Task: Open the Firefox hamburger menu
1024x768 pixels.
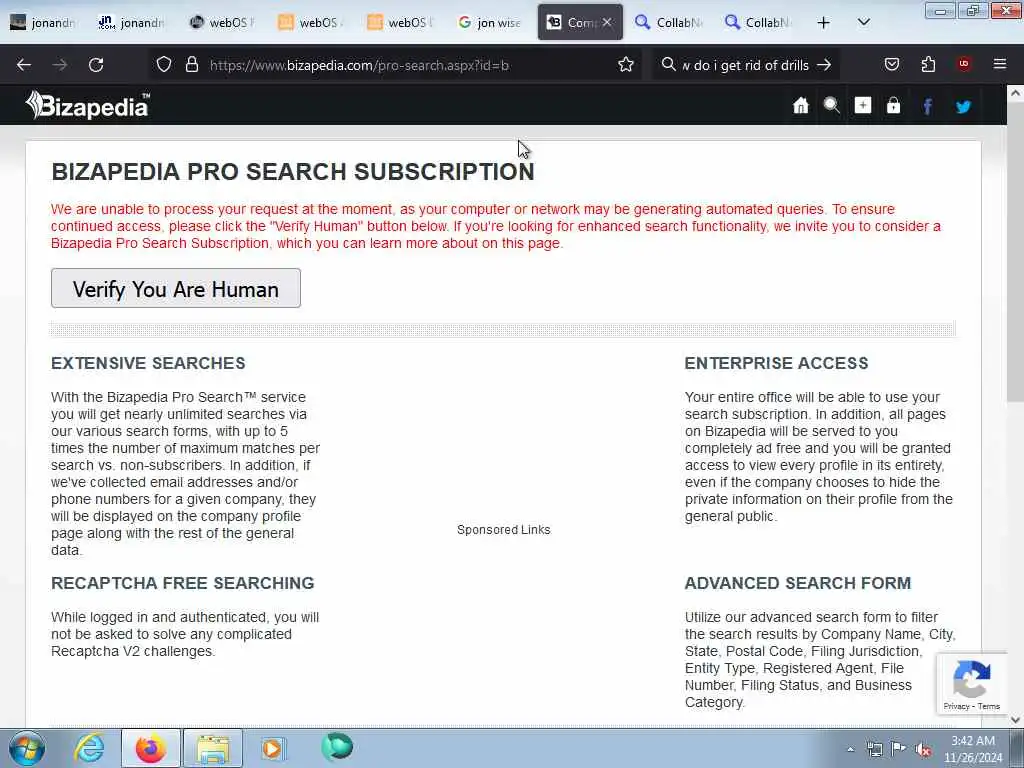Action: pyautogui.click(x=1000, y=64)
